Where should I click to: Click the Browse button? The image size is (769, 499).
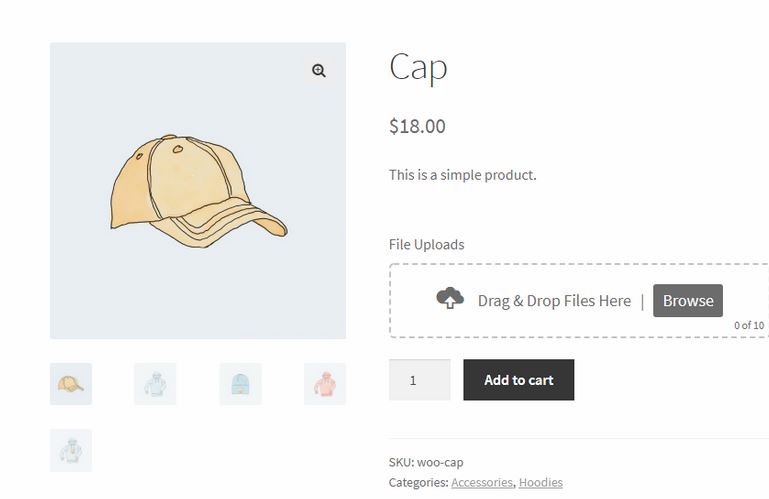688,300
